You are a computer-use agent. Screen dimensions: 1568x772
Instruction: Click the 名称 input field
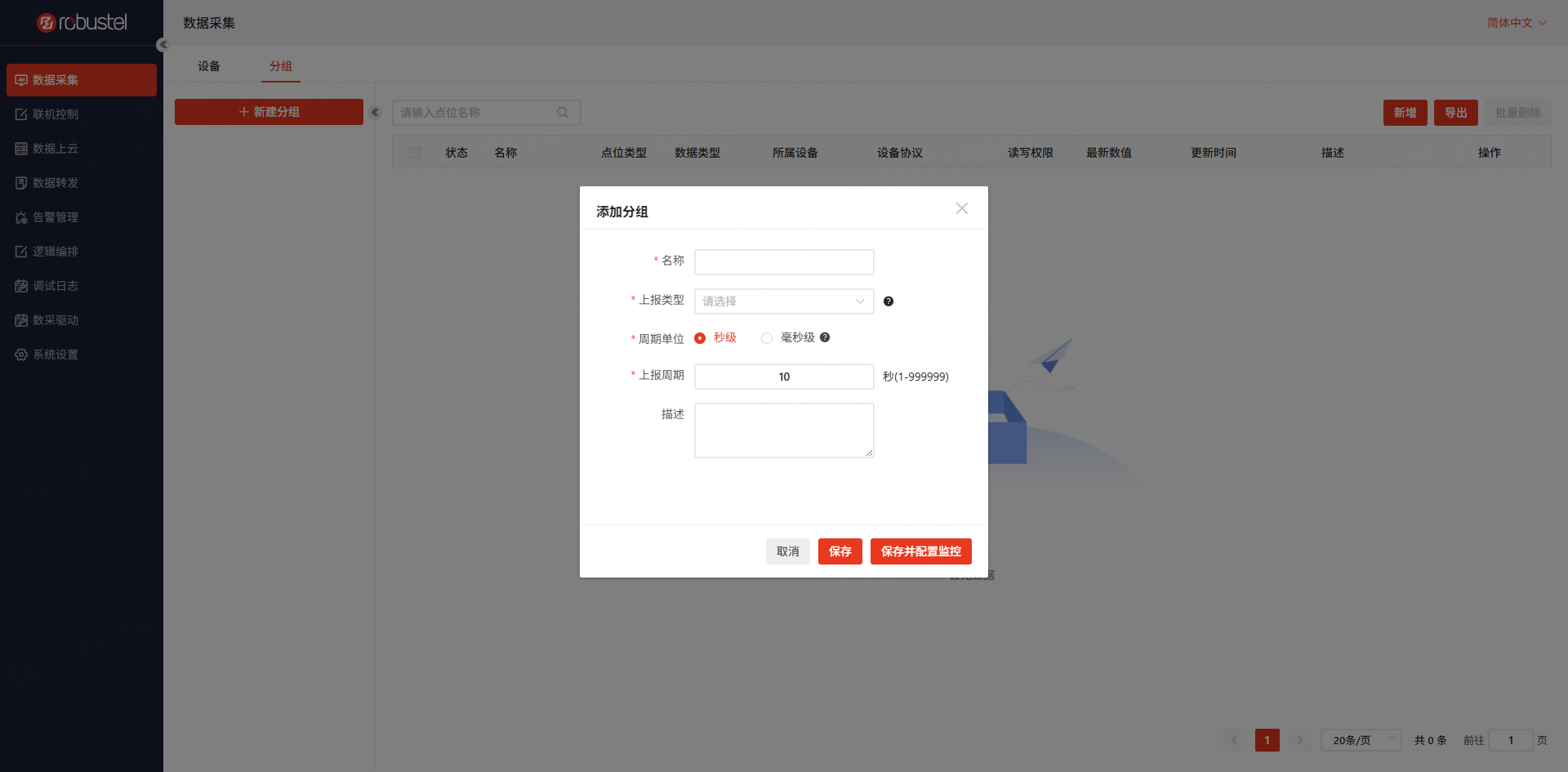783,262
